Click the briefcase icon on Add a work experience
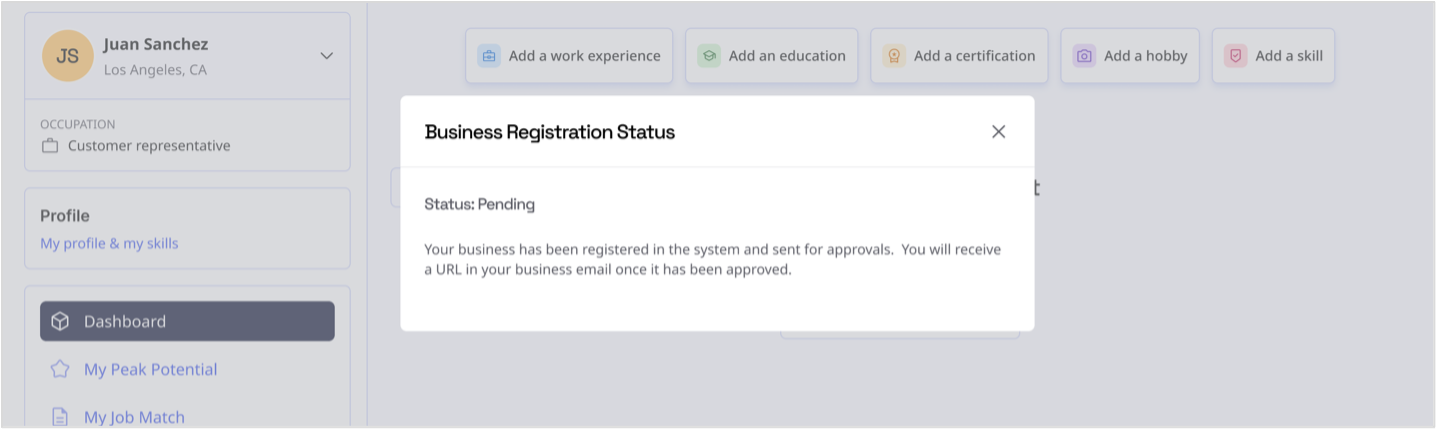The image size is (1439, 433). pos(489,56)
